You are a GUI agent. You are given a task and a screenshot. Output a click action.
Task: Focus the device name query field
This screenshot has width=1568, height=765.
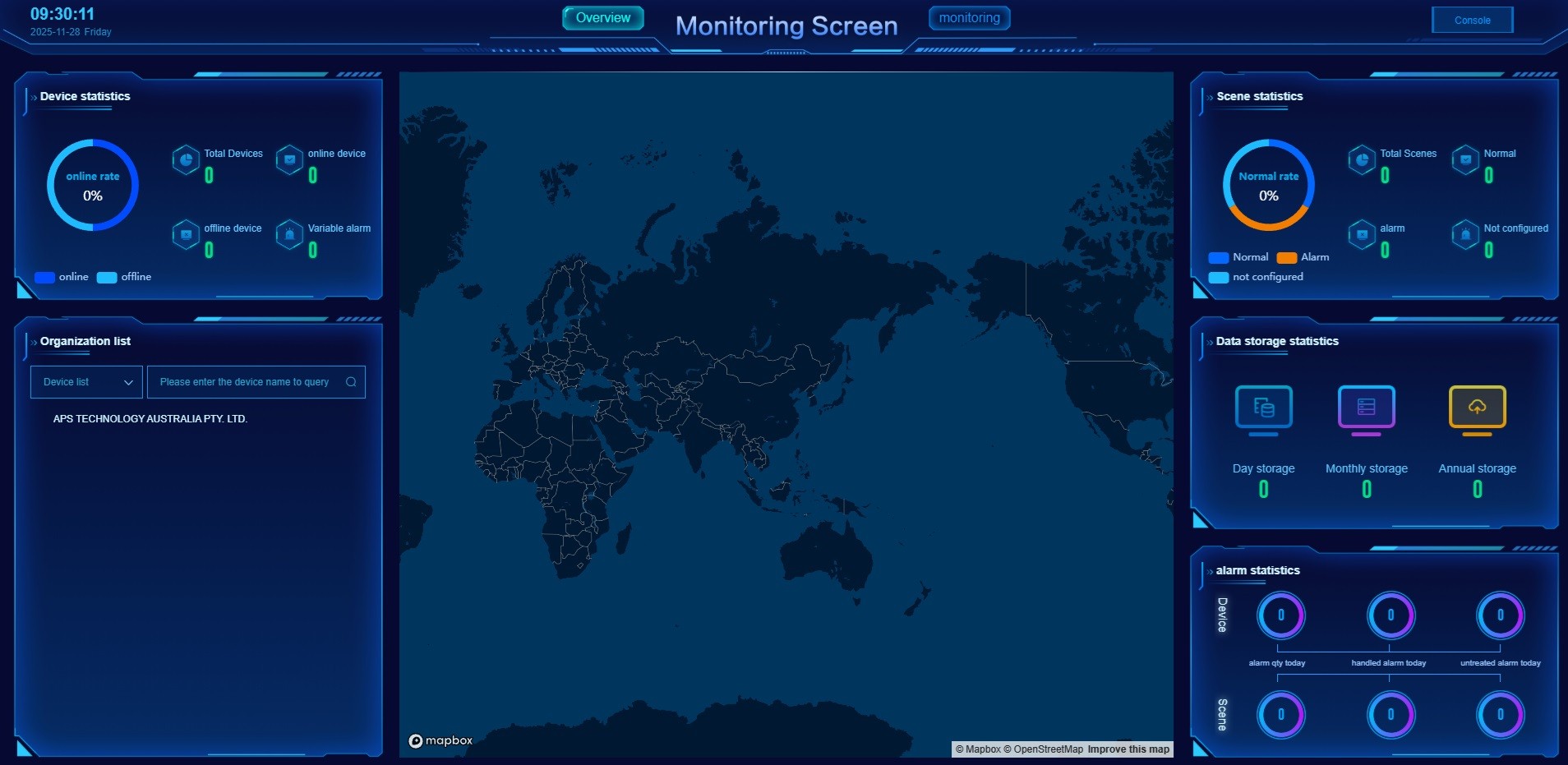256,382
